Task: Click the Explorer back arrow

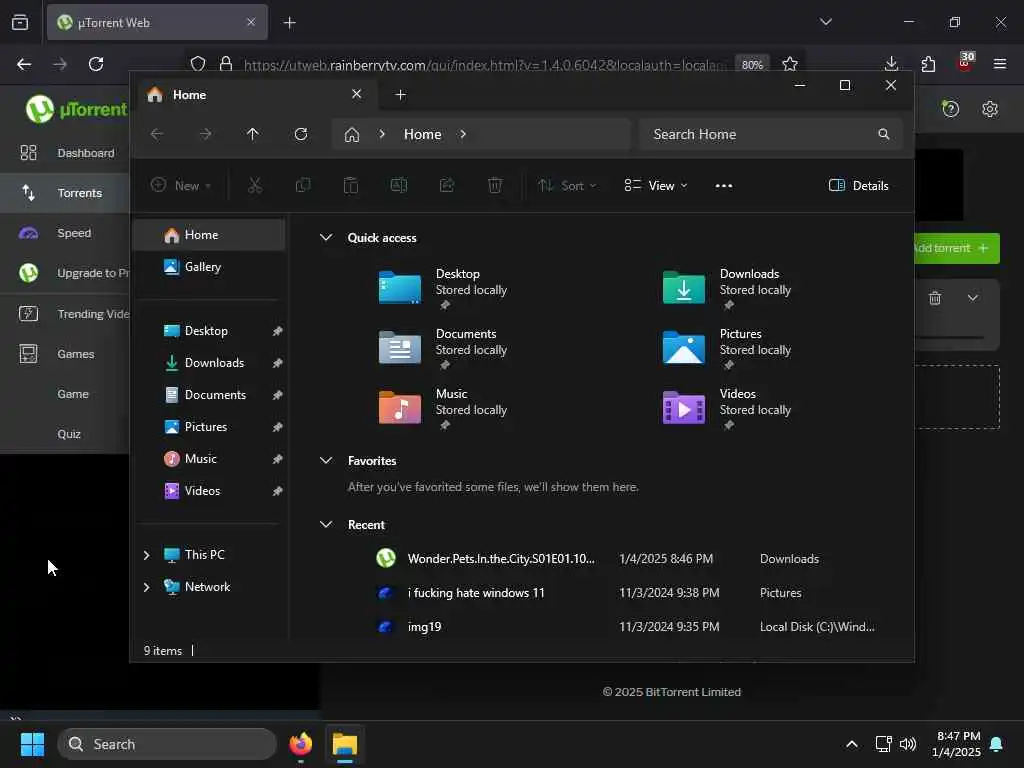Action: pyautogui.click(x=157, y=134)
